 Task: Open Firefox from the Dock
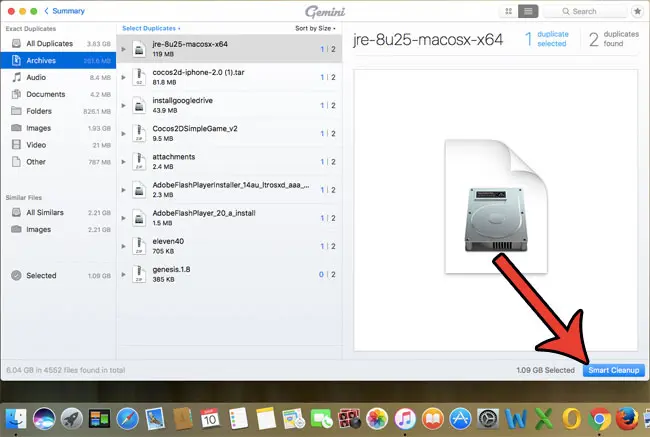pyautogui.click(x=627, y=419)
